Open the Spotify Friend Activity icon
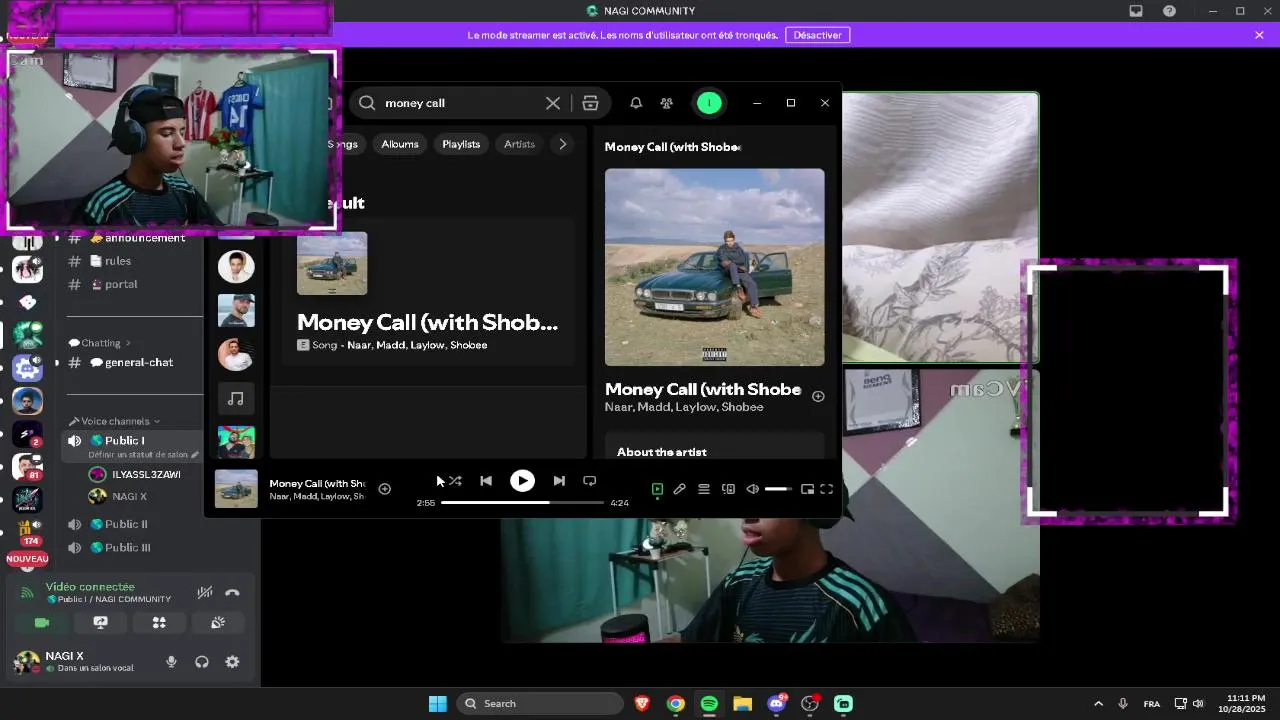 tap(667, 103)
